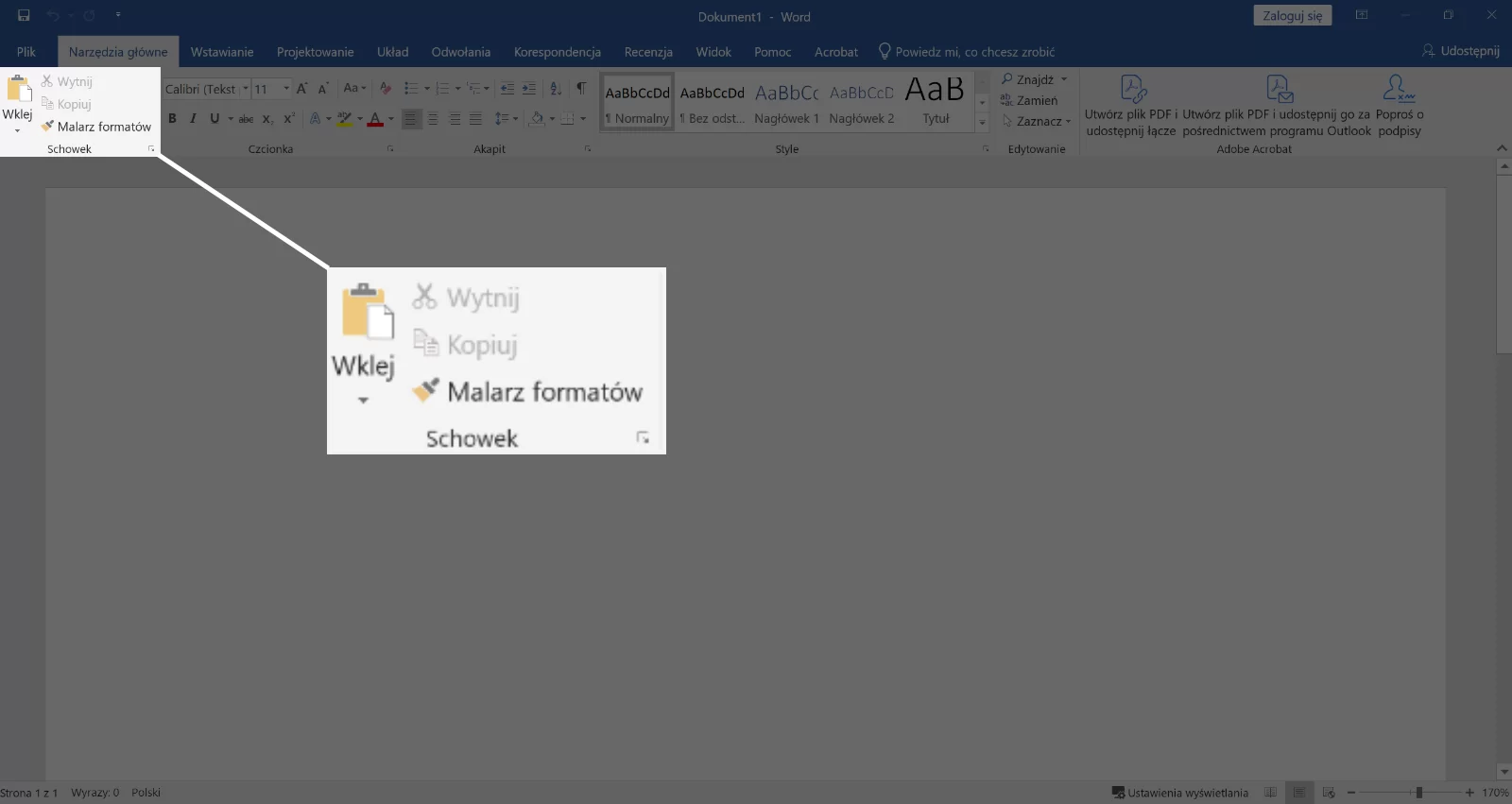Click Zamień to replace text
The image size is (1512, 804).
coord(1029,100)
